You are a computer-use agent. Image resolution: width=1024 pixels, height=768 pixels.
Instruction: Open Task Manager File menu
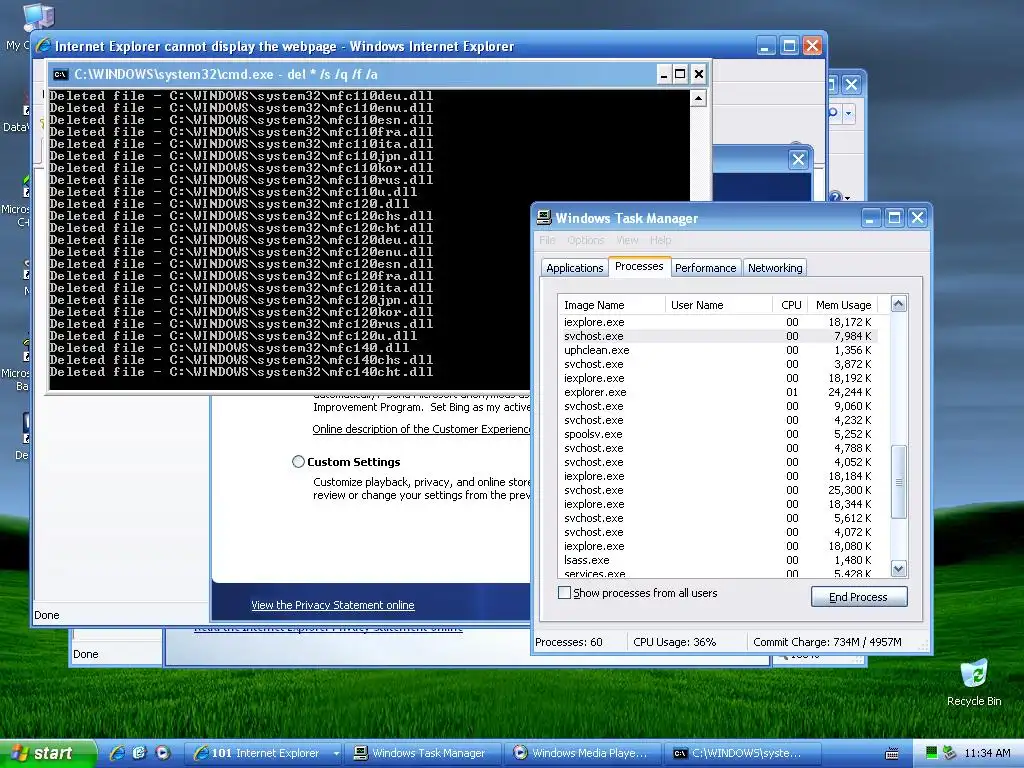[x=547, y=240]
